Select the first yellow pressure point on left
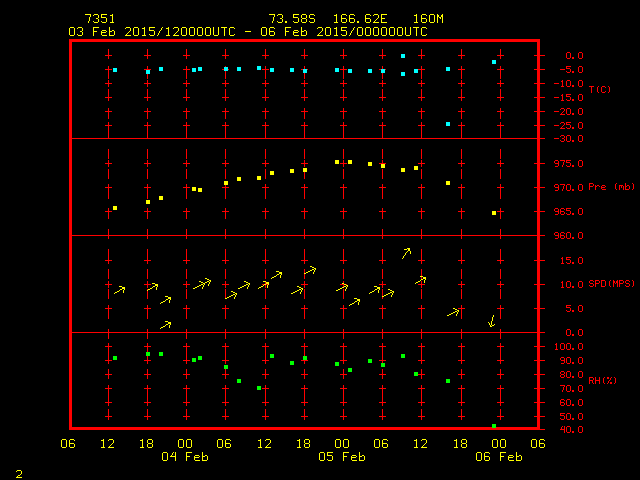This screenshot has width=640, height=480. pos(115,208)
